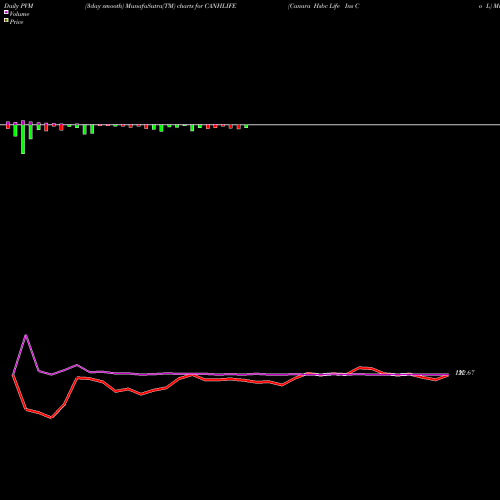Select the Price legend label
The image size is (500, 500).
point(16,22)
